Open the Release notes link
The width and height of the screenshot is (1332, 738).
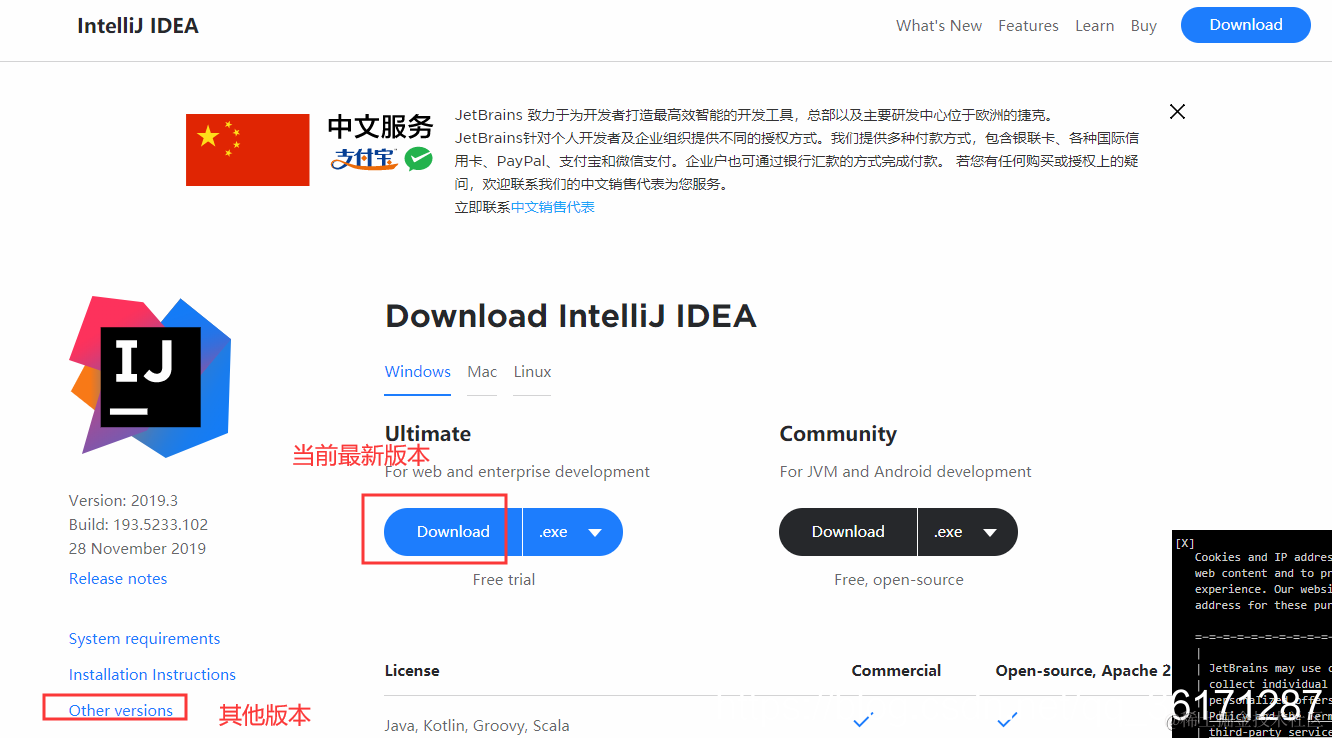point(118,578)
